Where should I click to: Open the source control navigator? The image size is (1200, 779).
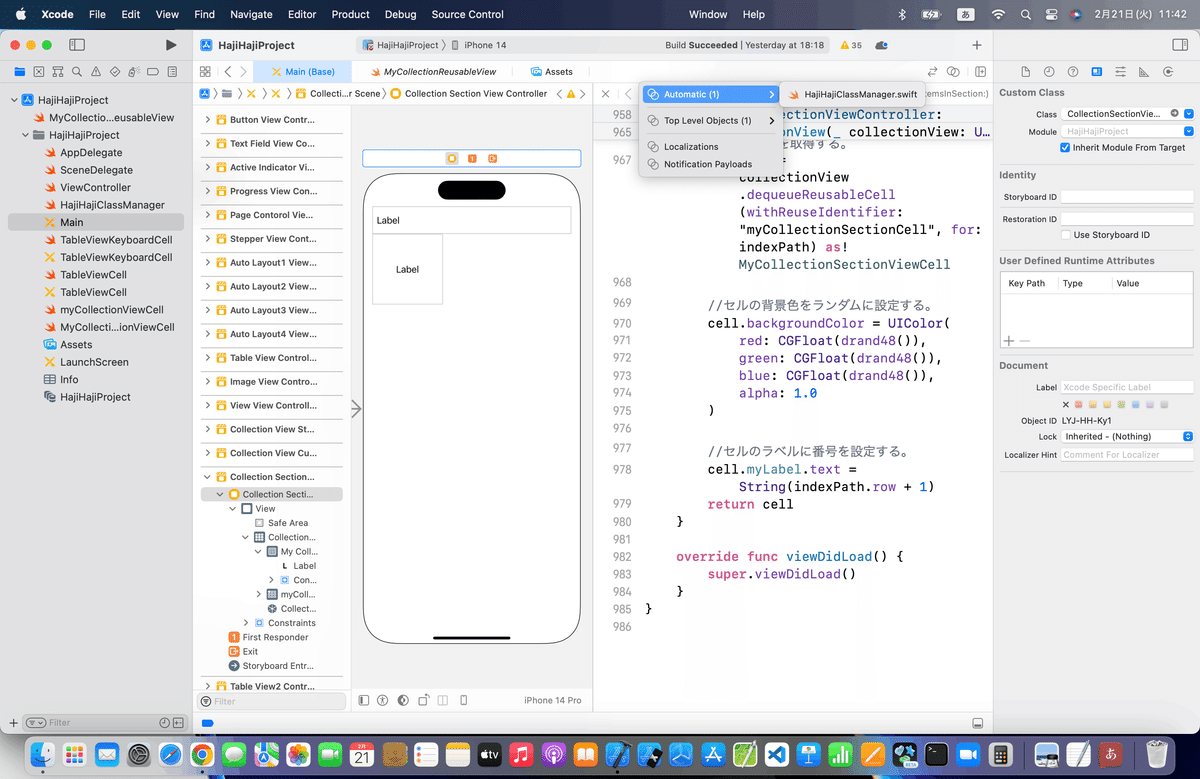click(39, 72)
